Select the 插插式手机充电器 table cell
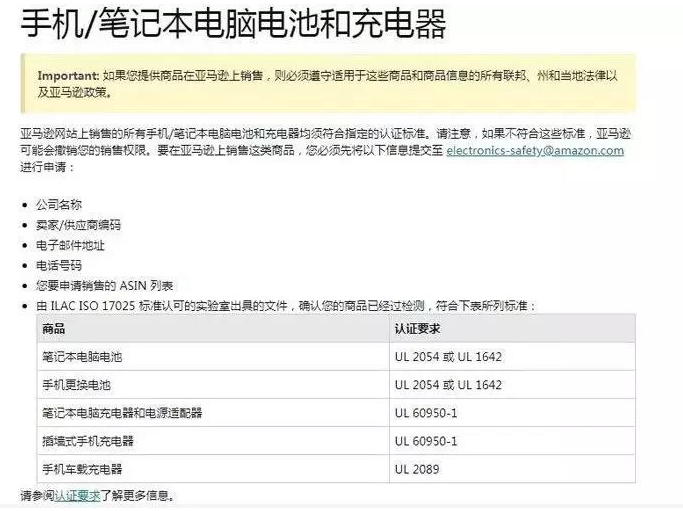This screenshot has height=511, width=683. [88, 440]
